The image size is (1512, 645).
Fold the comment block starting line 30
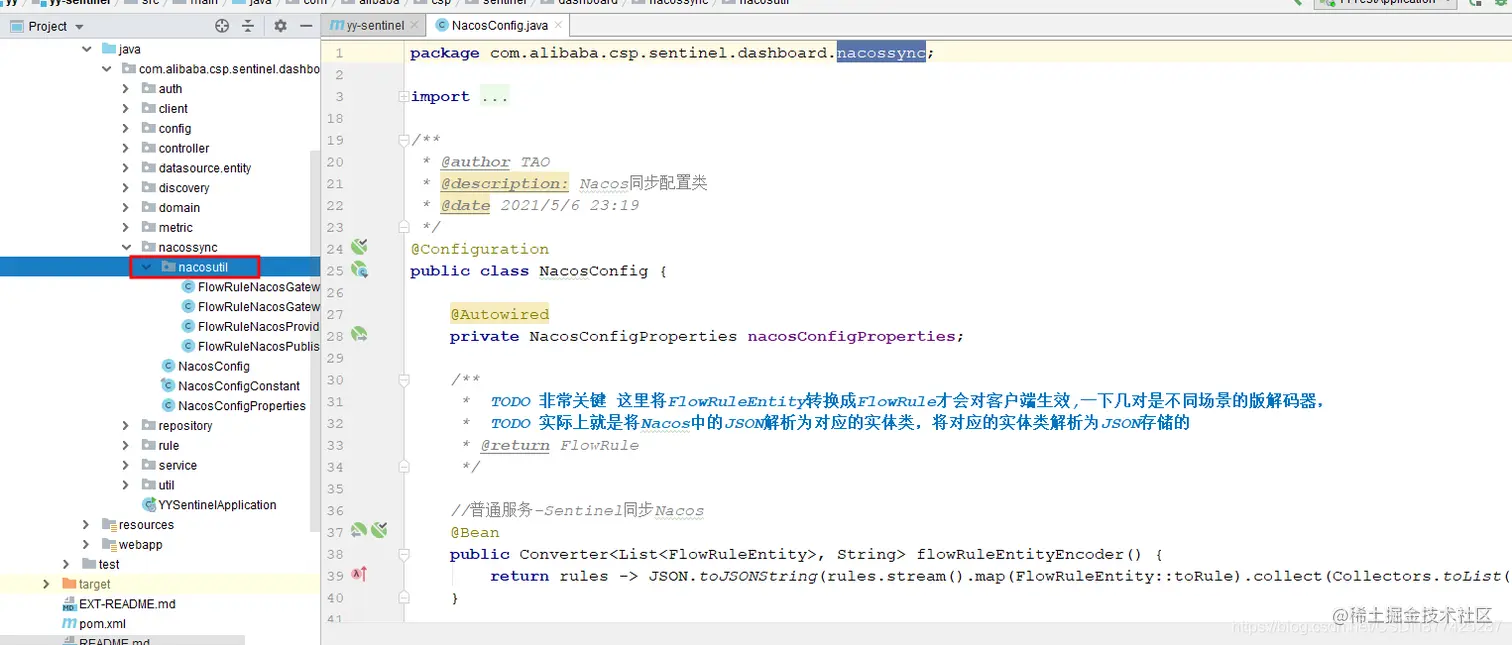pyautogui.click(x=403, y=380)
